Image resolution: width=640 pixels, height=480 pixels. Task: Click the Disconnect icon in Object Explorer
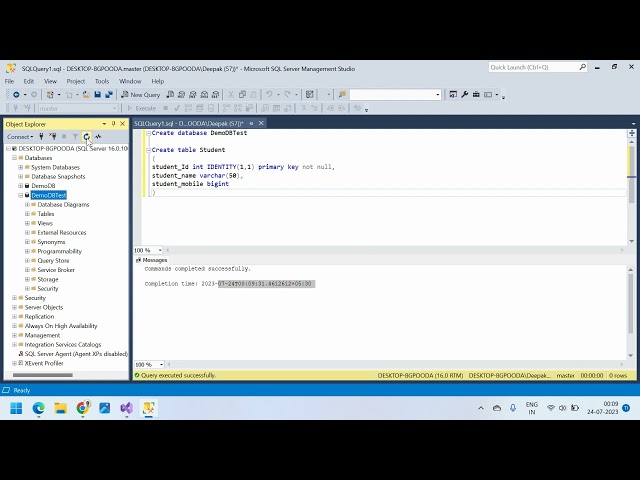(x=52, y=137)
